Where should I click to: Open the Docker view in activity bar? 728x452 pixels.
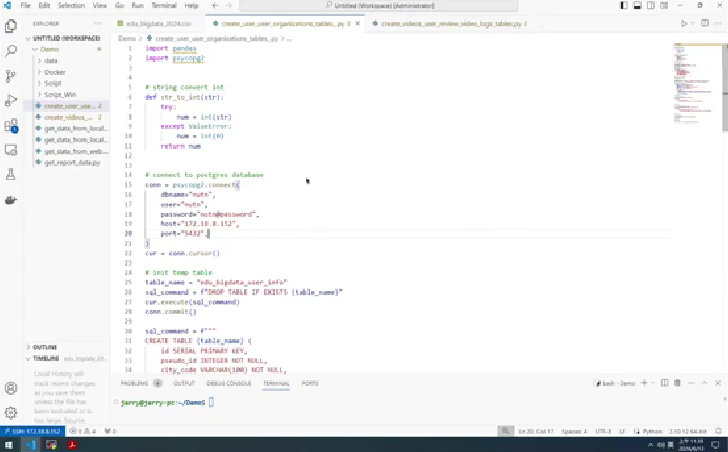11,200
